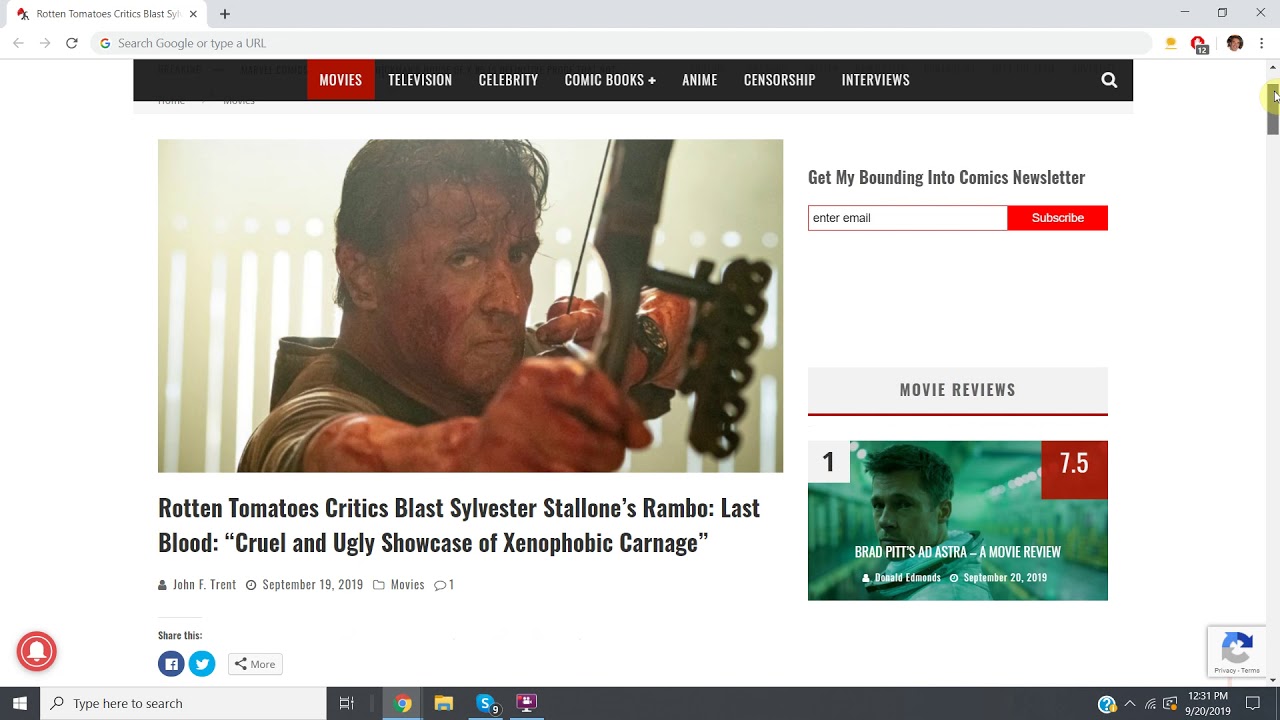The height and width of the screenshot is (720, 1280).
Task: Share article via Facebook icon
Action: (171, 664)
